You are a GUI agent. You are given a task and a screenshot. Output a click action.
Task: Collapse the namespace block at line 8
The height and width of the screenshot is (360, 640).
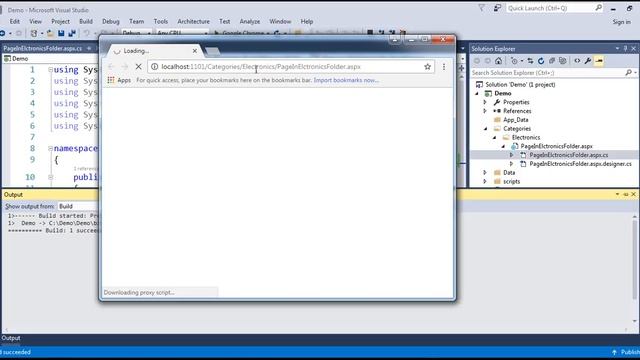coord(51,149)
